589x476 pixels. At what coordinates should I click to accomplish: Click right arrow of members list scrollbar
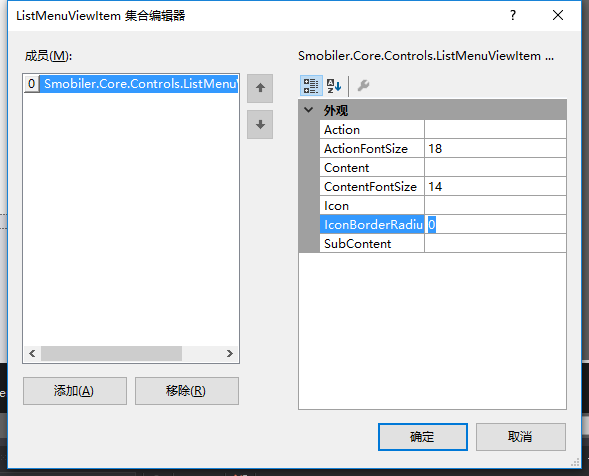[x=230, y=354]
